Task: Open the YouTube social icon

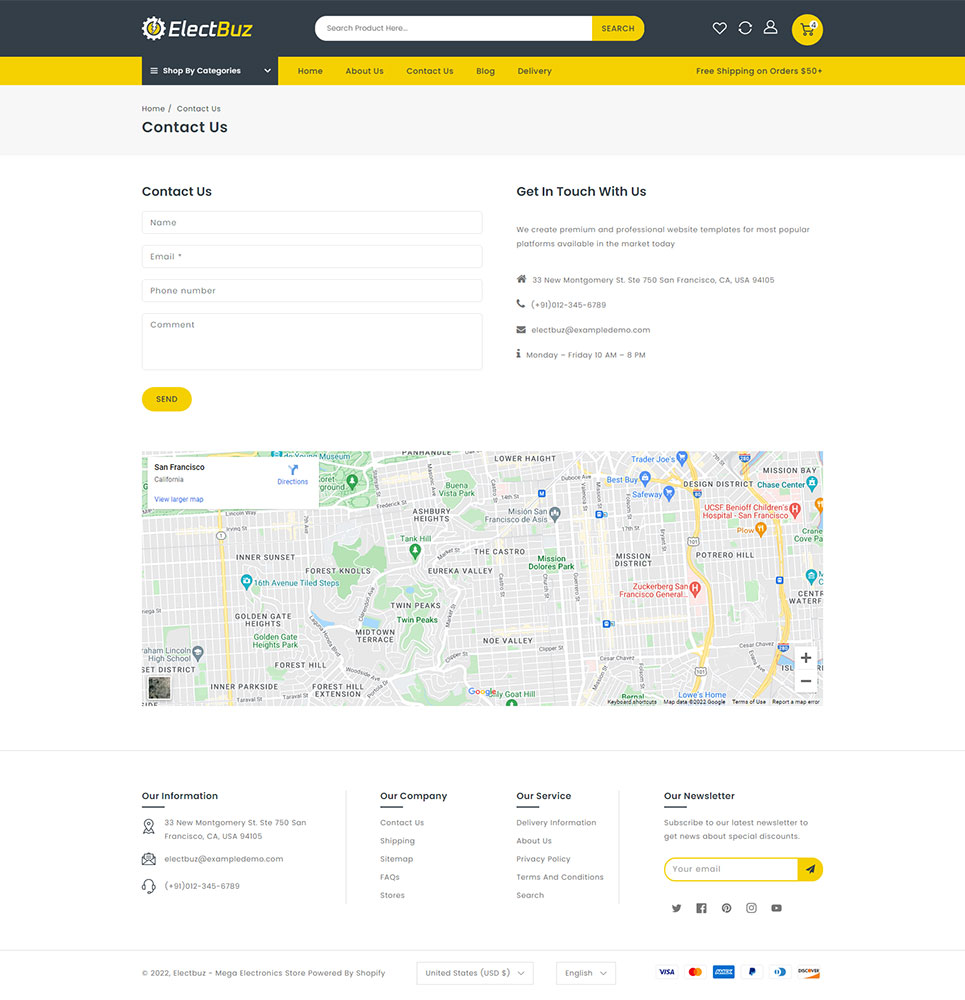Action: [776, 908]
